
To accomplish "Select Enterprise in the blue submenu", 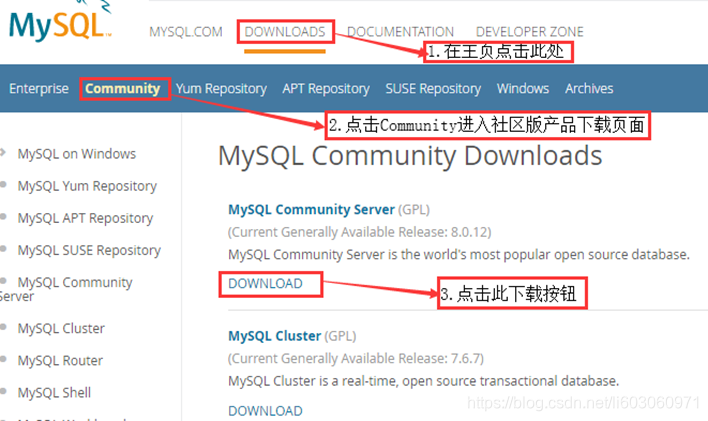I will [x=39, y=89].
